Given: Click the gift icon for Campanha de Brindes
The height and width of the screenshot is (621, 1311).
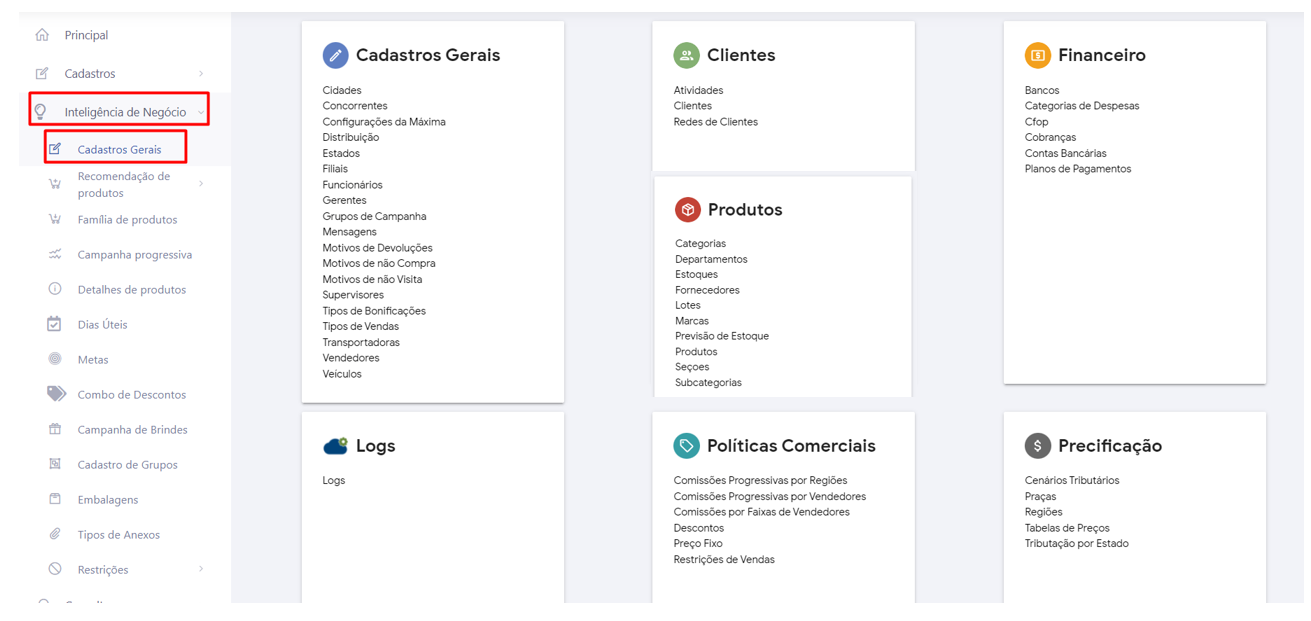Looking at the screenshot, I should coord(55,429).
